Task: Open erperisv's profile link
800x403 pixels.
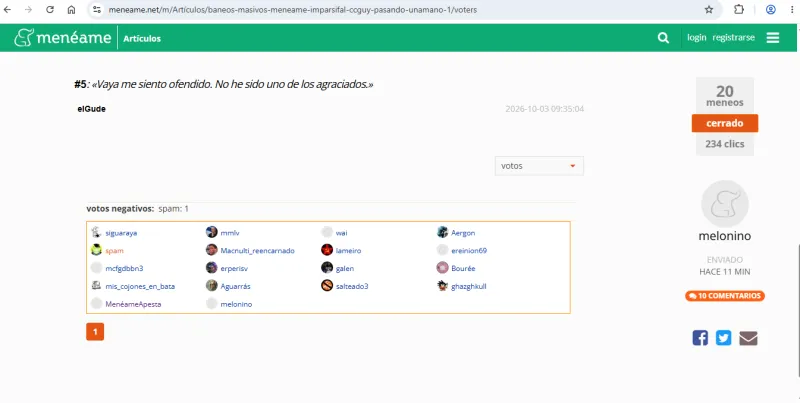Action: 234,269
